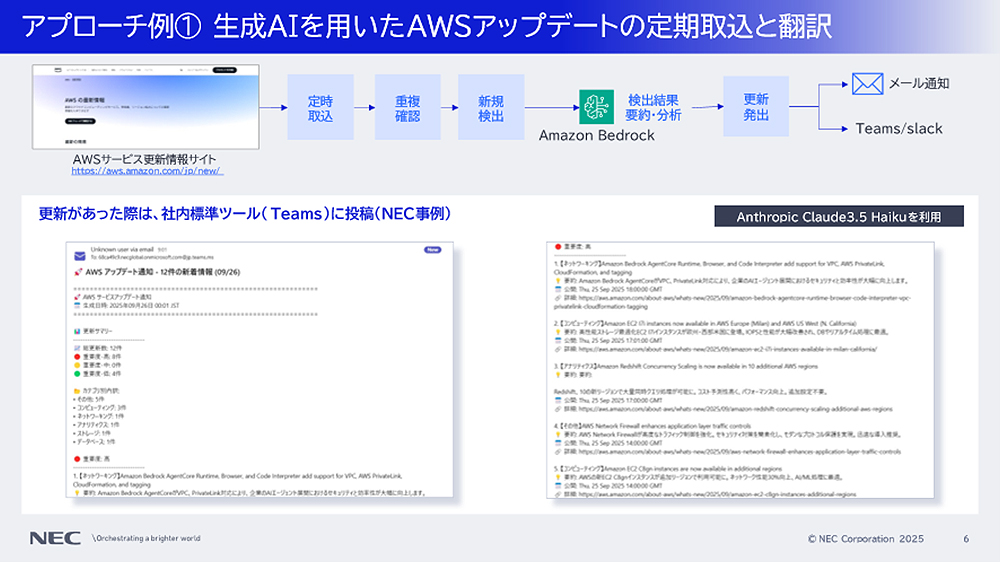Click the green dot beside 重要度-低: 4件
Viewport: 1000px width, 562px height.
tap(77, 374)
